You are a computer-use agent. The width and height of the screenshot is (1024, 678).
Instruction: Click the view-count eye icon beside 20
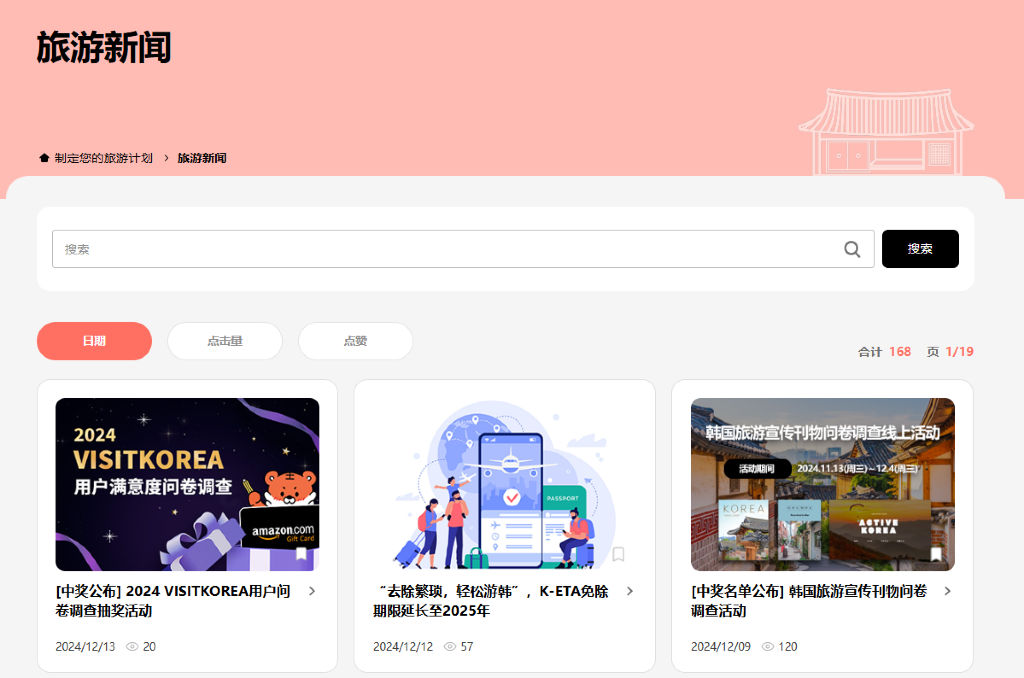132,647
